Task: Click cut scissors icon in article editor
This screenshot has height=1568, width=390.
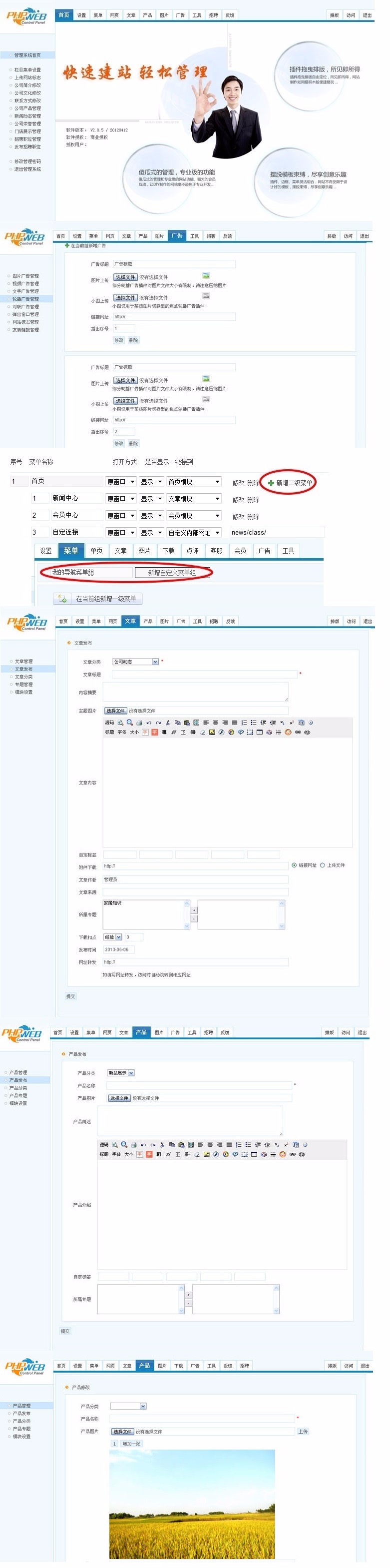Action: pyautogui.click(x=167, y=723)
